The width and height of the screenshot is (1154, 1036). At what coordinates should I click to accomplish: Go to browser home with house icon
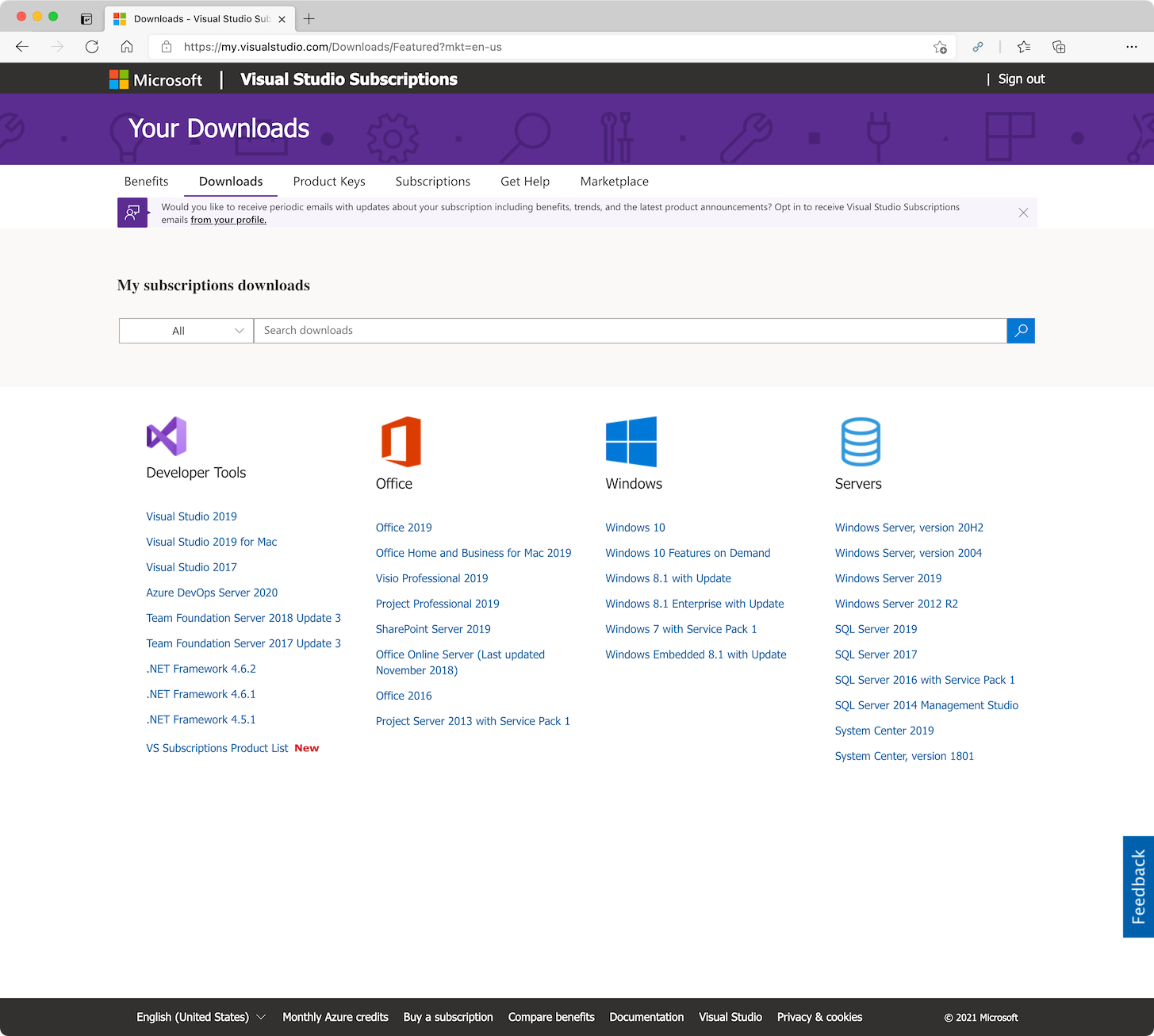point(127,47)
